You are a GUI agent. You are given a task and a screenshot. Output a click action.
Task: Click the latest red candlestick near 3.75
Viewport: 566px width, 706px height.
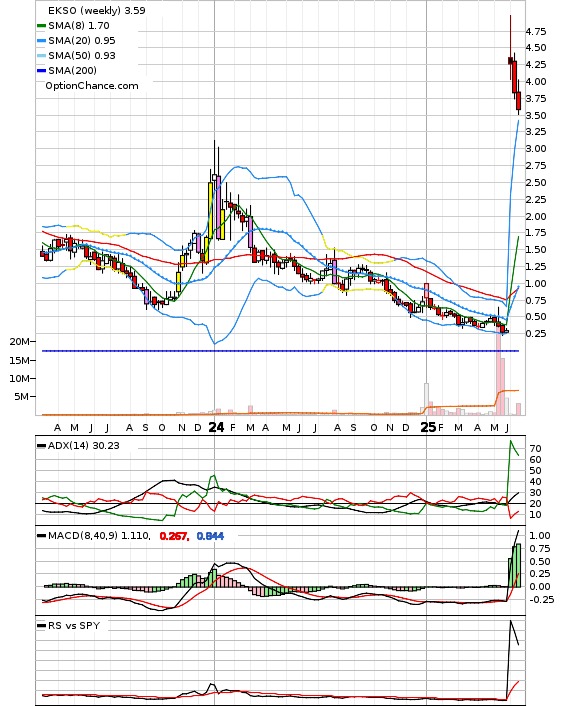coord(519,100)
